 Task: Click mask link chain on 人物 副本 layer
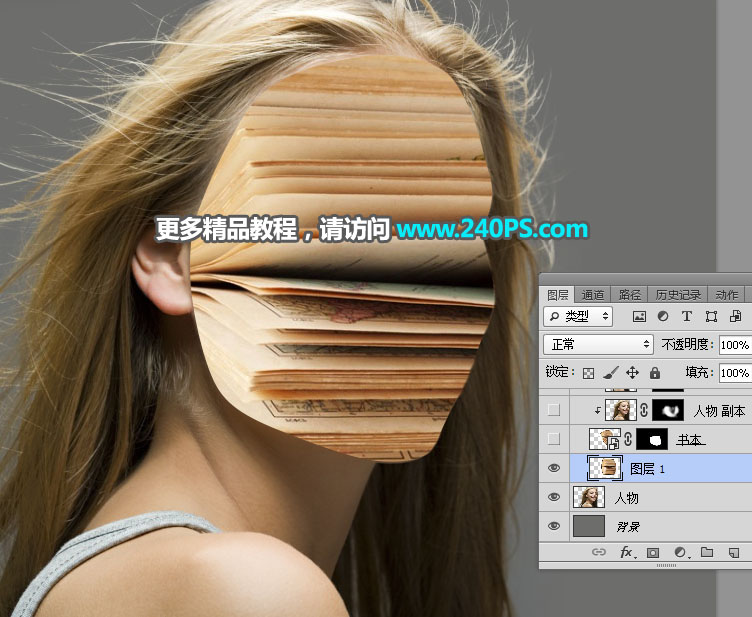coord(644,410)
